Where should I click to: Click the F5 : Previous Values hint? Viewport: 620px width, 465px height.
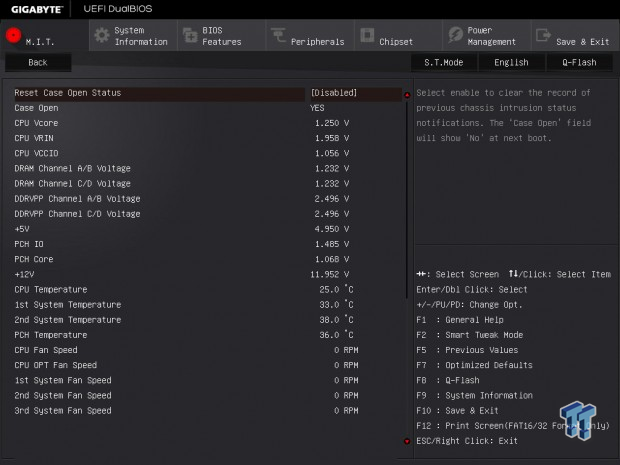[x=467, y=350]
